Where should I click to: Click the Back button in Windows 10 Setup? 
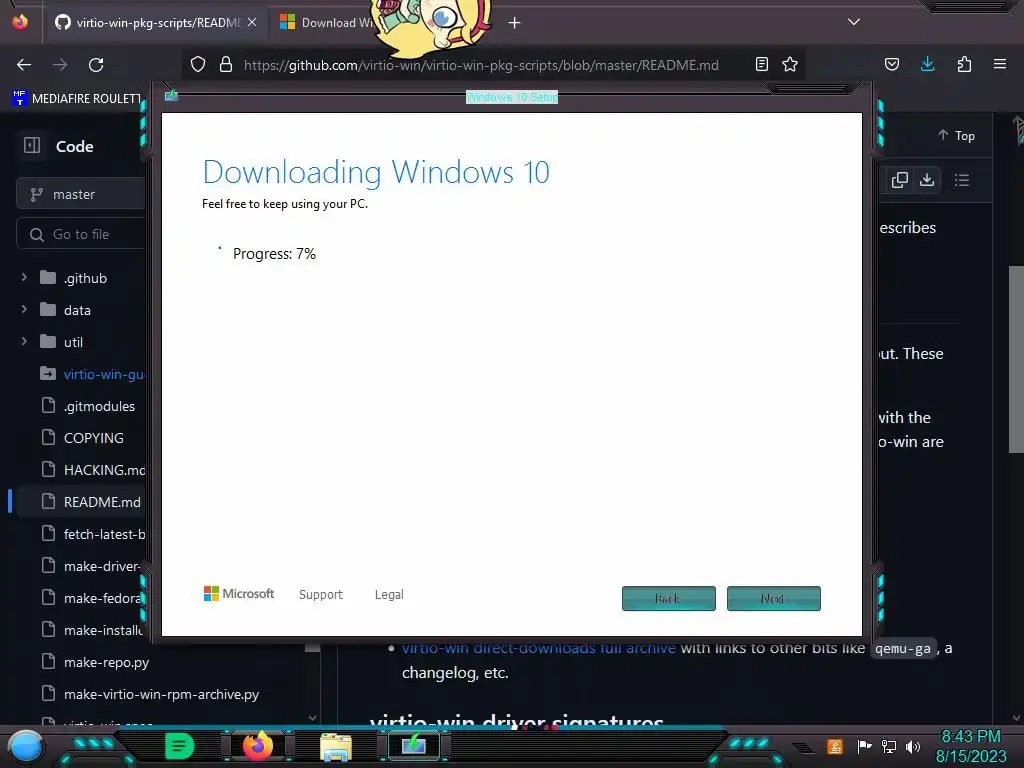coord(669,598)
